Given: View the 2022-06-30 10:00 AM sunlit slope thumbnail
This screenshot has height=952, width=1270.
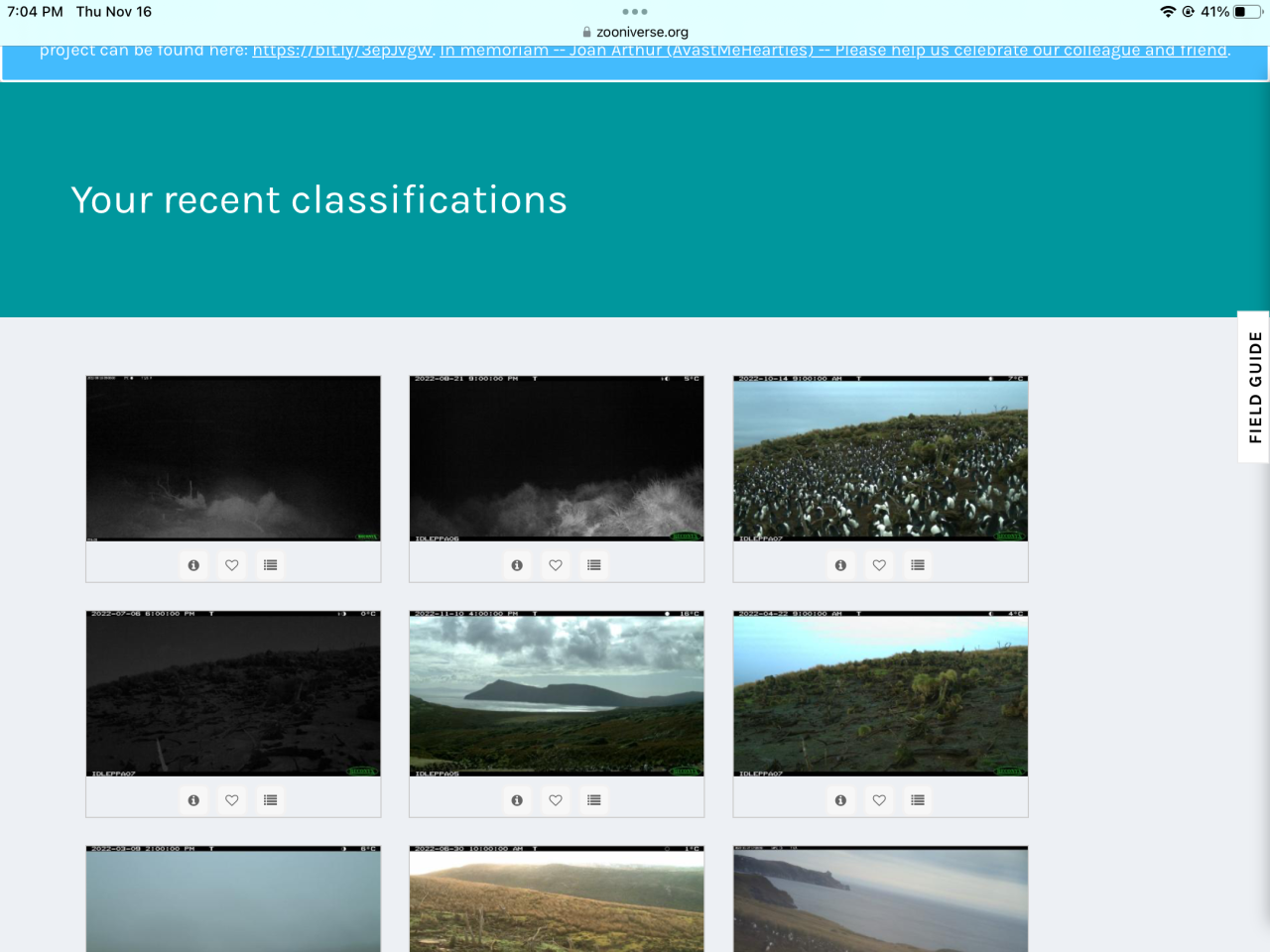Looking at the screenshot, I should click(x=557, y=898).
